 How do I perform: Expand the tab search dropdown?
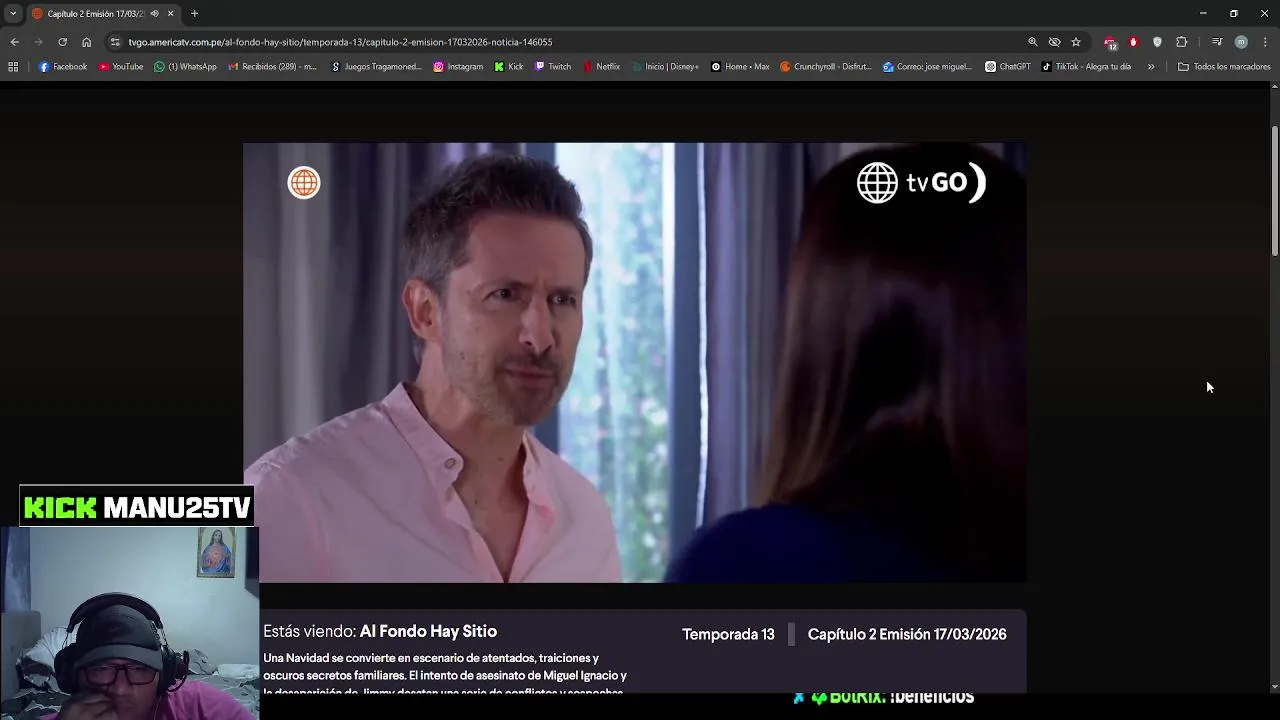pyautogui.click(x=13, y=14)
